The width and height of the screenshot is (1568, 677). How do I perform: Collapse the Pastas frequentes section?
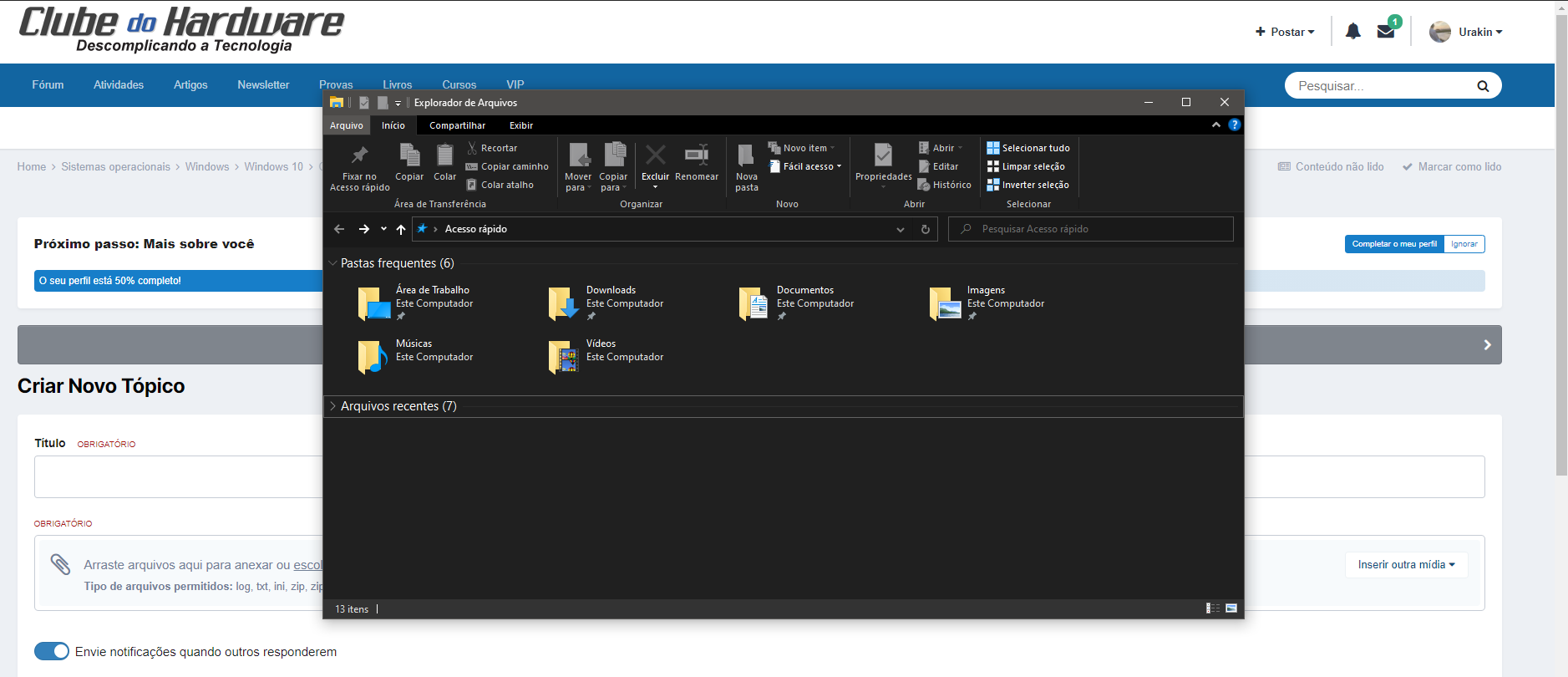[333, 263]
